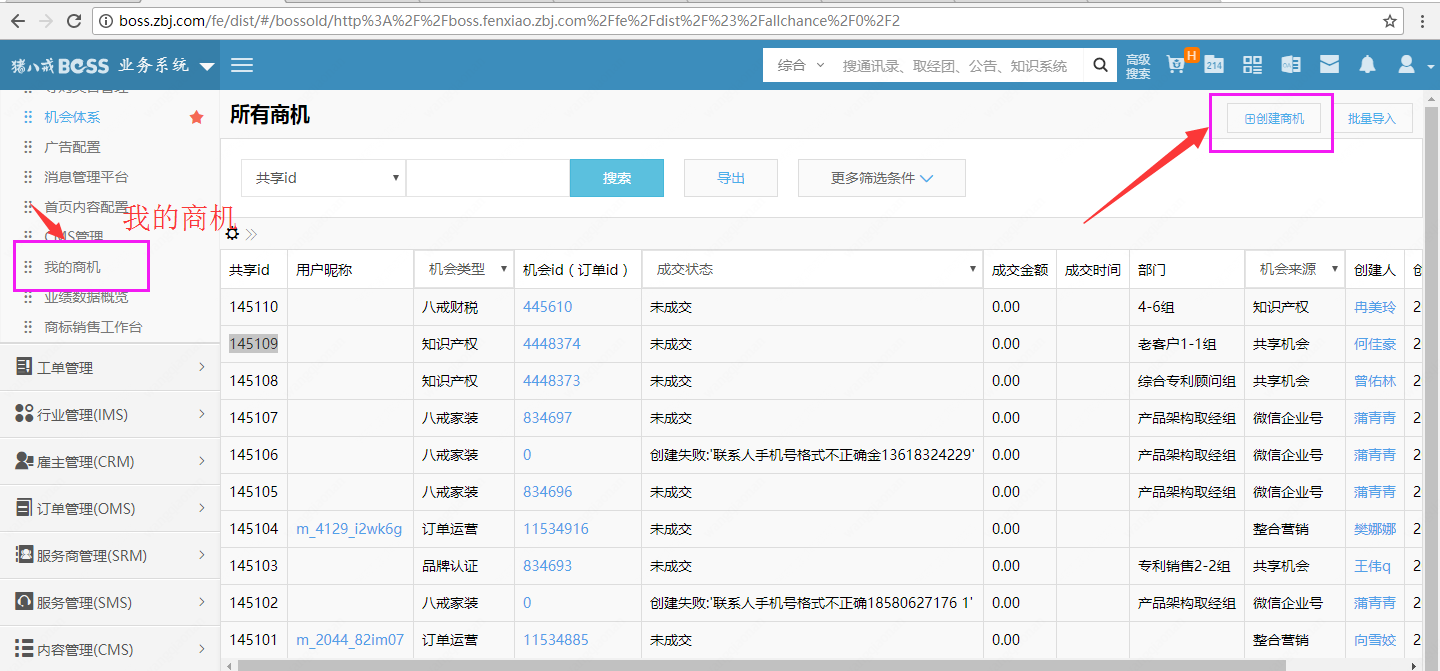Viewport: 1440px width, 671px height.
Task: Open 机会体系 in the sidebar
Action: (x=72, y=117)
